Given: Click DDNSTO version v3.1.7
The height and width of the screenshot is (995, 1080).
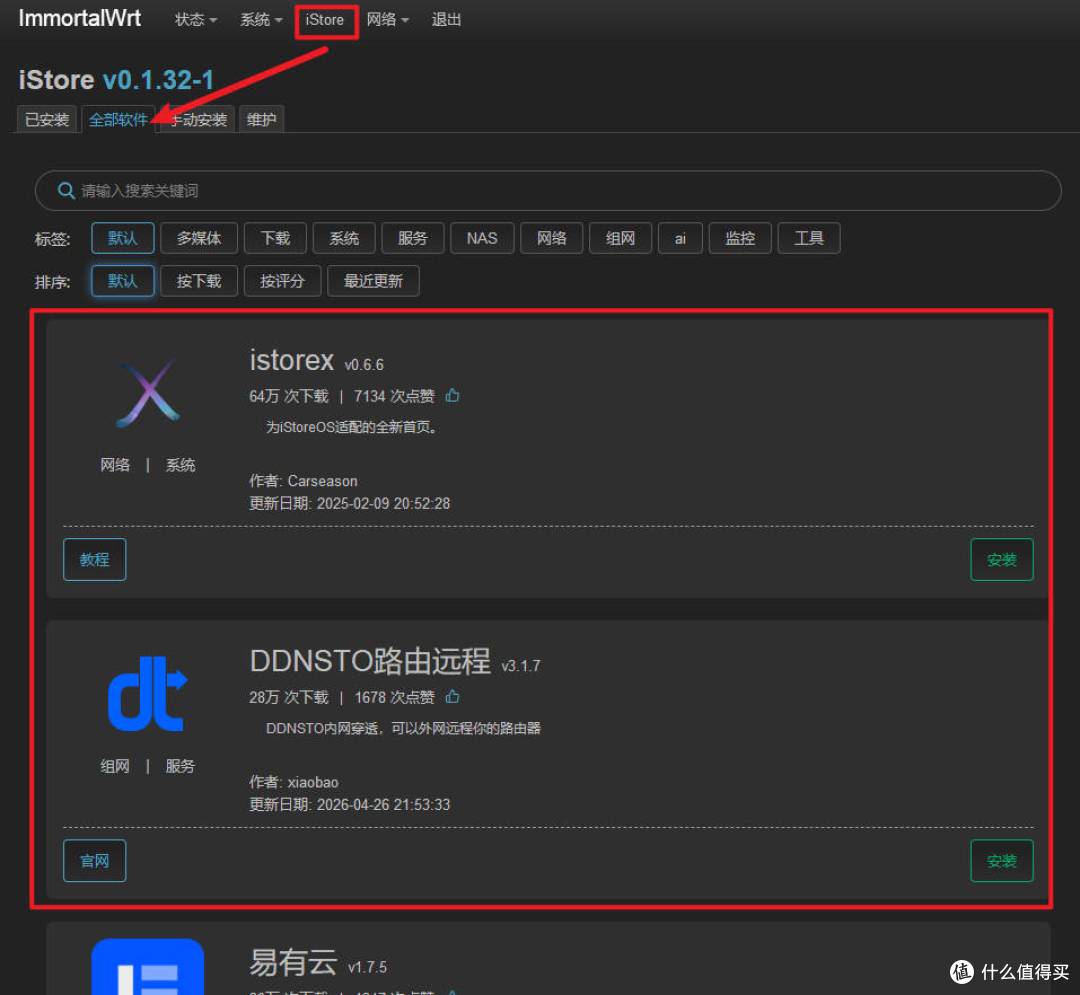Looking at the screenshot, I should click(521, 666).
